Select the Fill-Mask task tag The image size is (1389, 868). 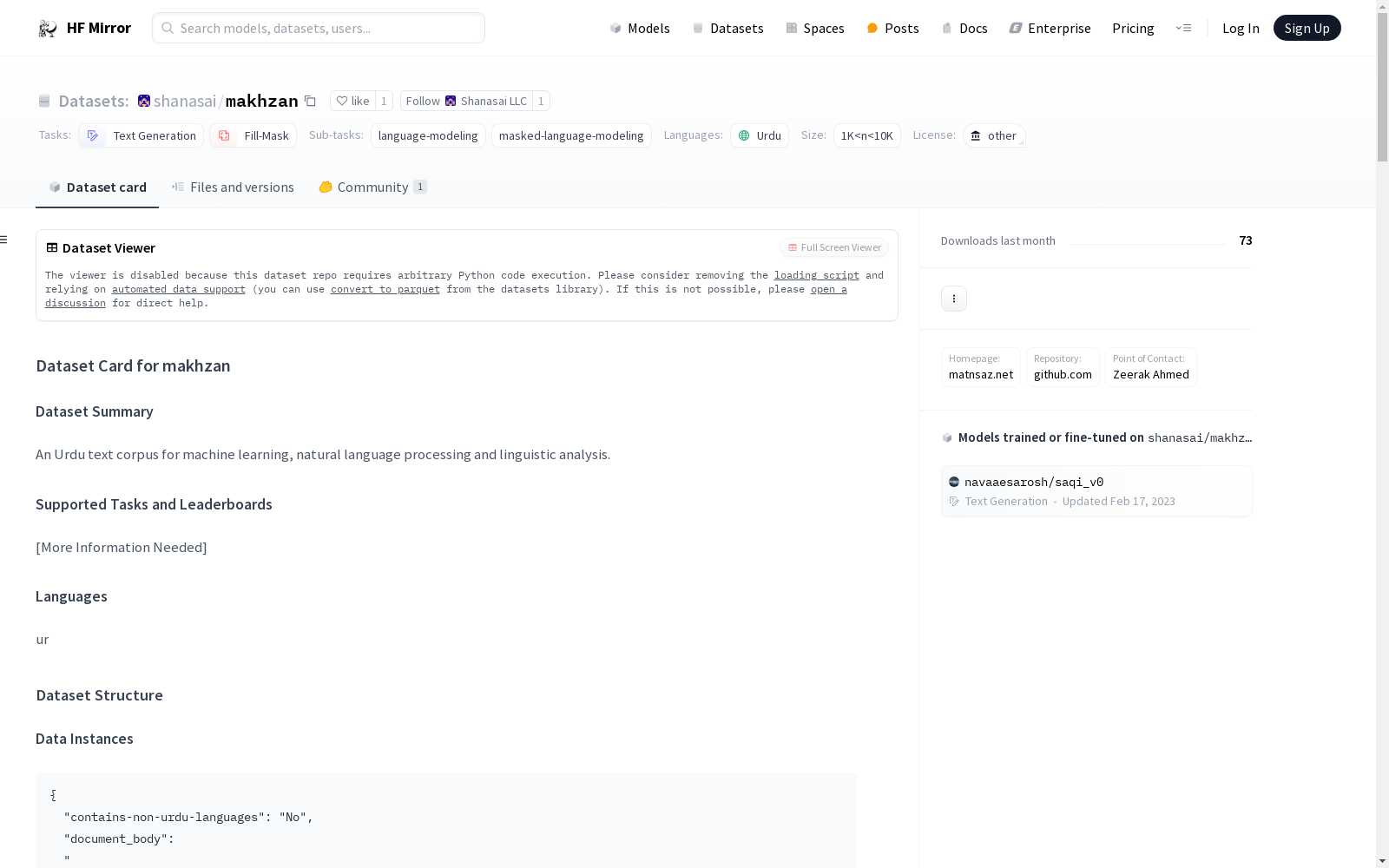[x=253, y=135]
